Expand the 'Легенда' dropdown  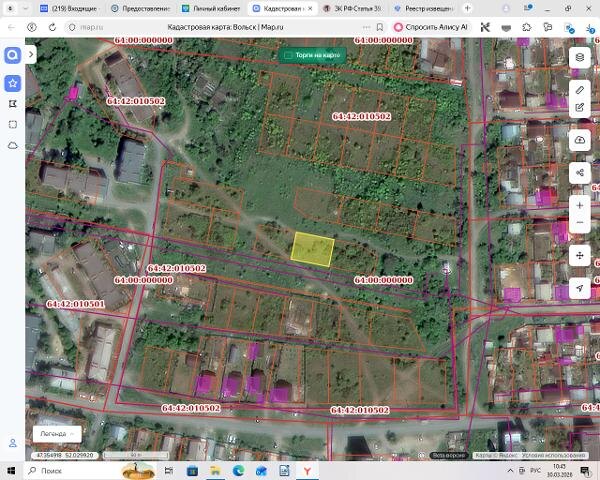tap(57, 434)
